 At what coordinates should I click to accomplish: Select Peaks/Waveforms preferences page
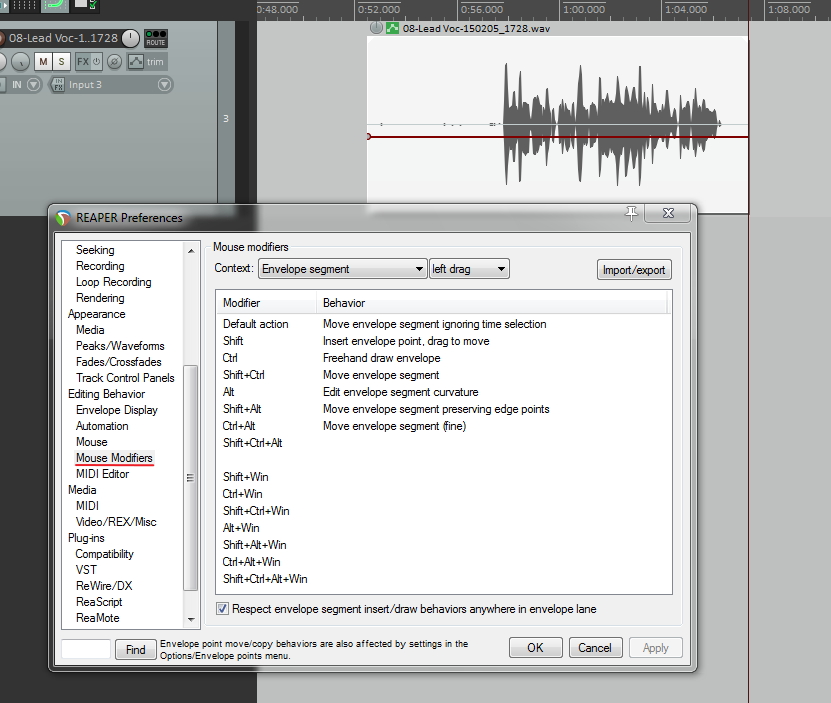(x=120, y=346)
